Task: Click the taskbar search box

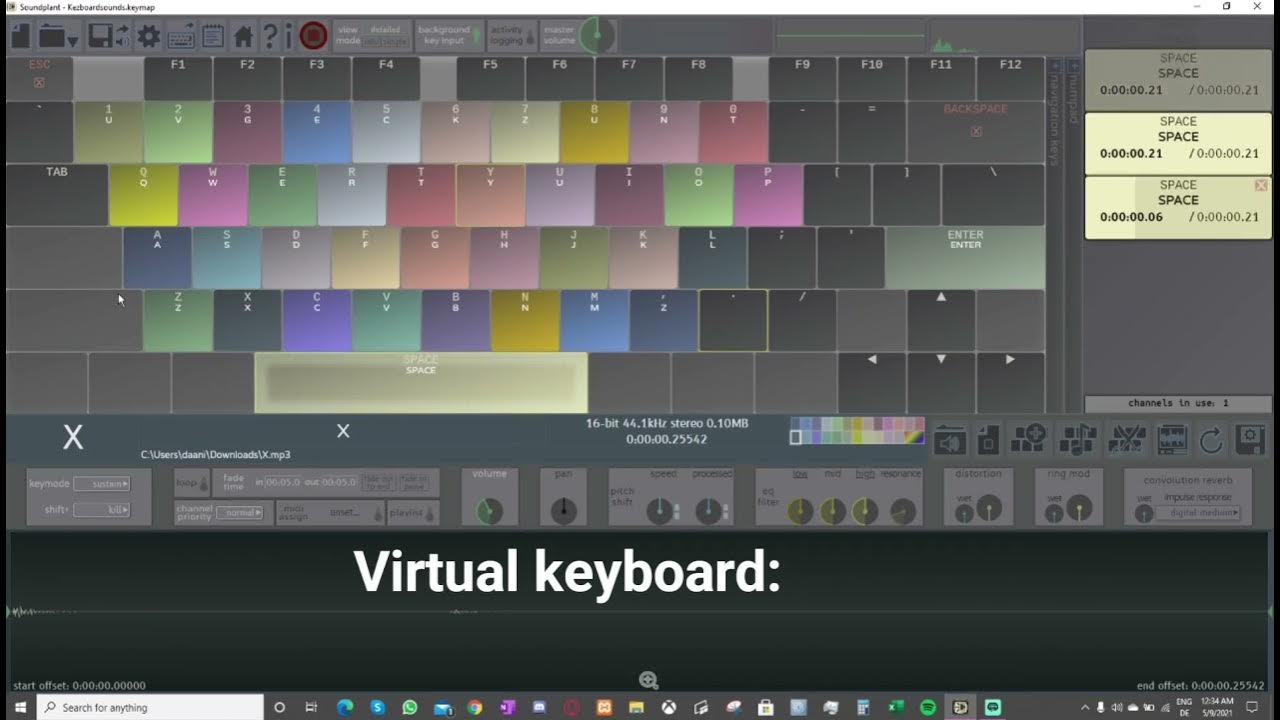Action: pos(150,707)
